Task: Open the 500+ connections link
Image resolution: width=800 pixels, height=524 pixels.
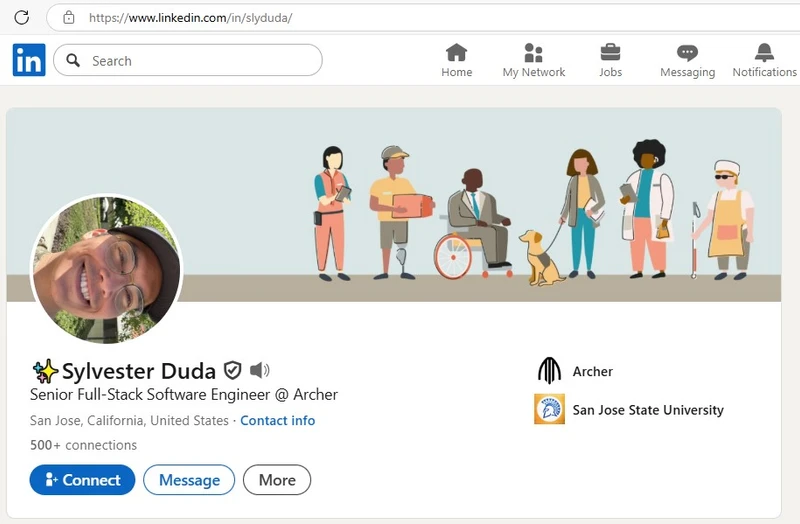Action: pyautogui.click(x=83, y=445)
